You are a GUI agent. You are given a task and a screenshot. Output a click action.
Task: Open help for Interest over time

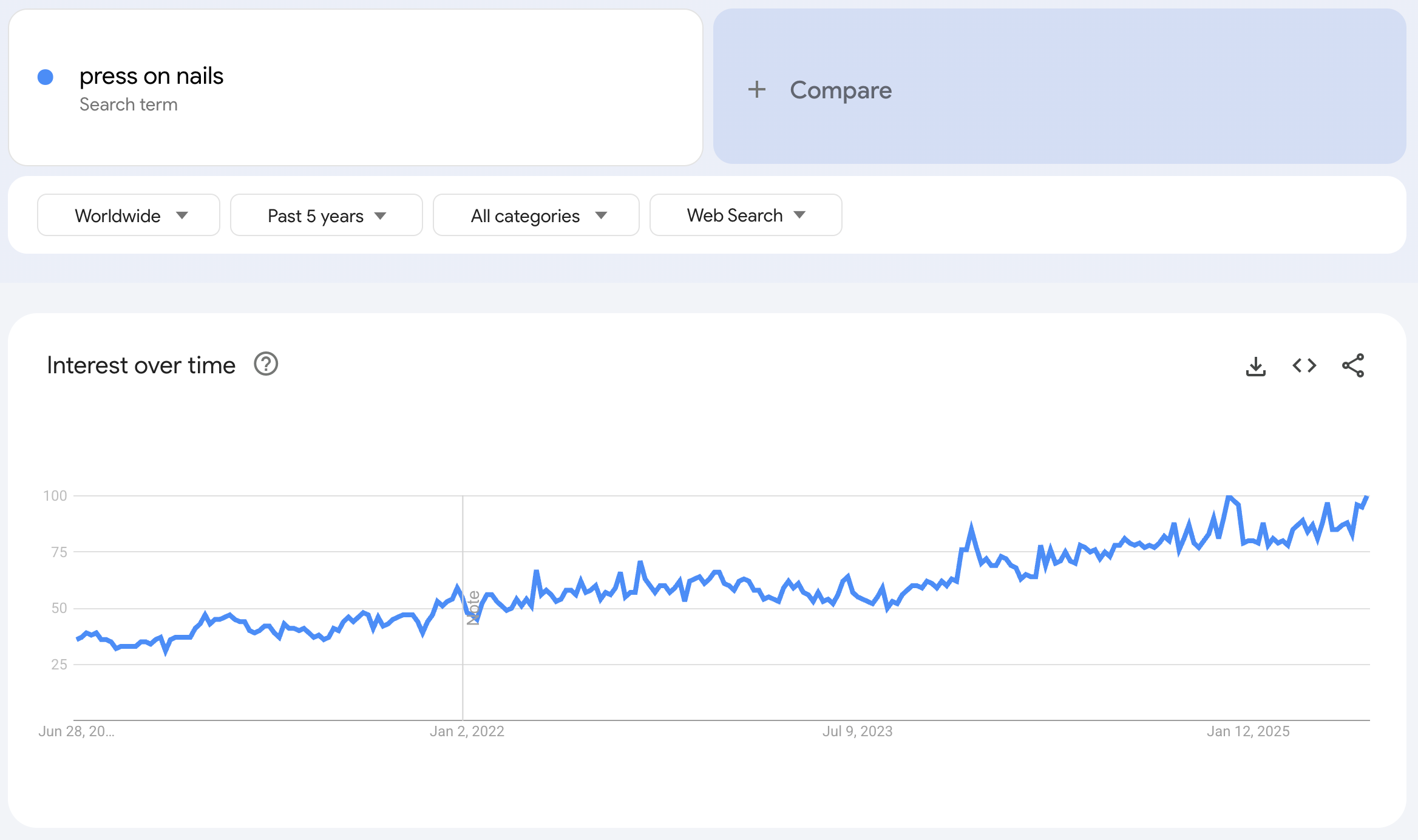[x=266, y=364]
